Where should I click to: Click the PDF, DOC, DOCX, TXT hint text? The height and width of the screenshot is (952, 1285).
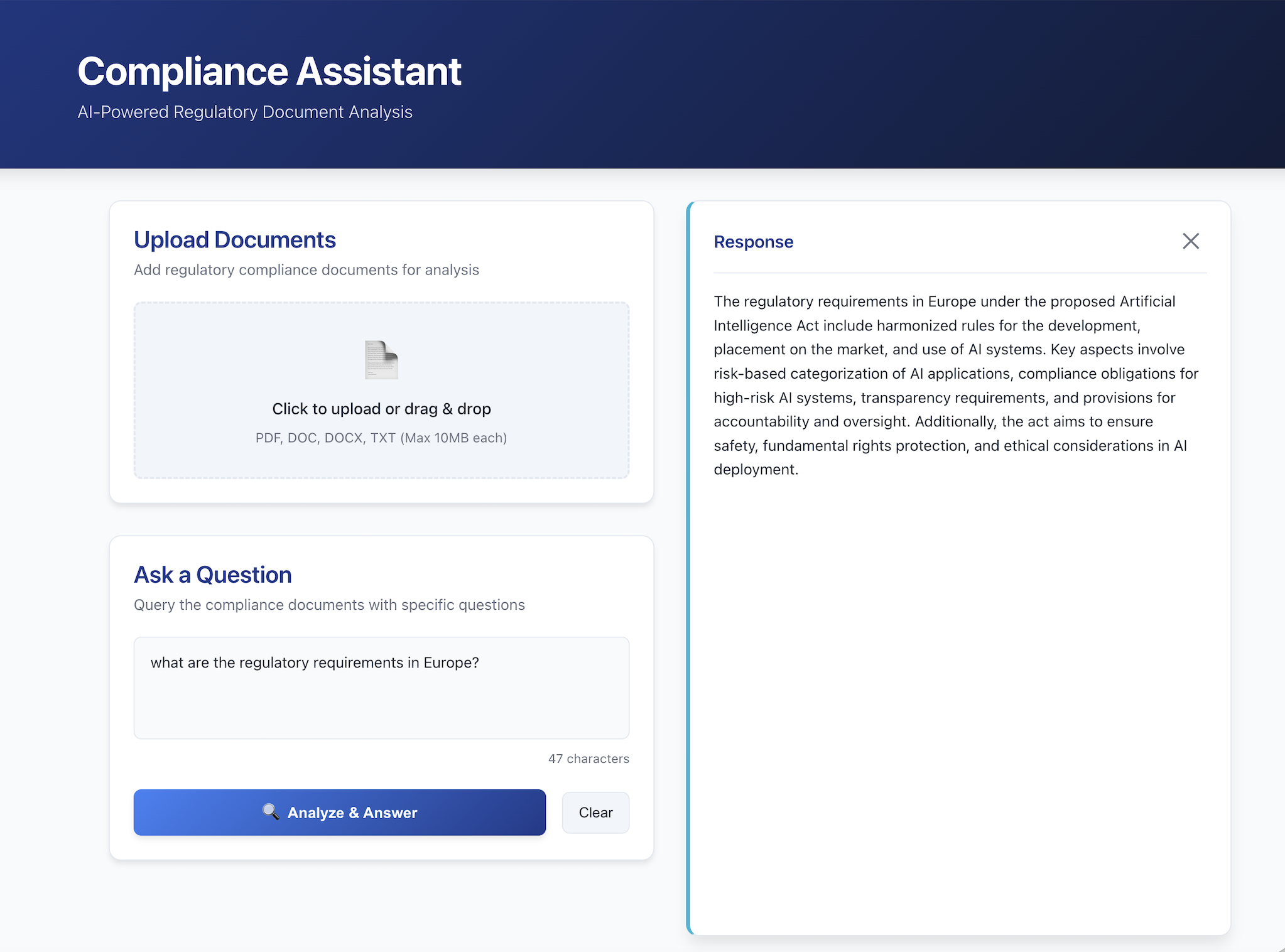(x=381, y=438)
